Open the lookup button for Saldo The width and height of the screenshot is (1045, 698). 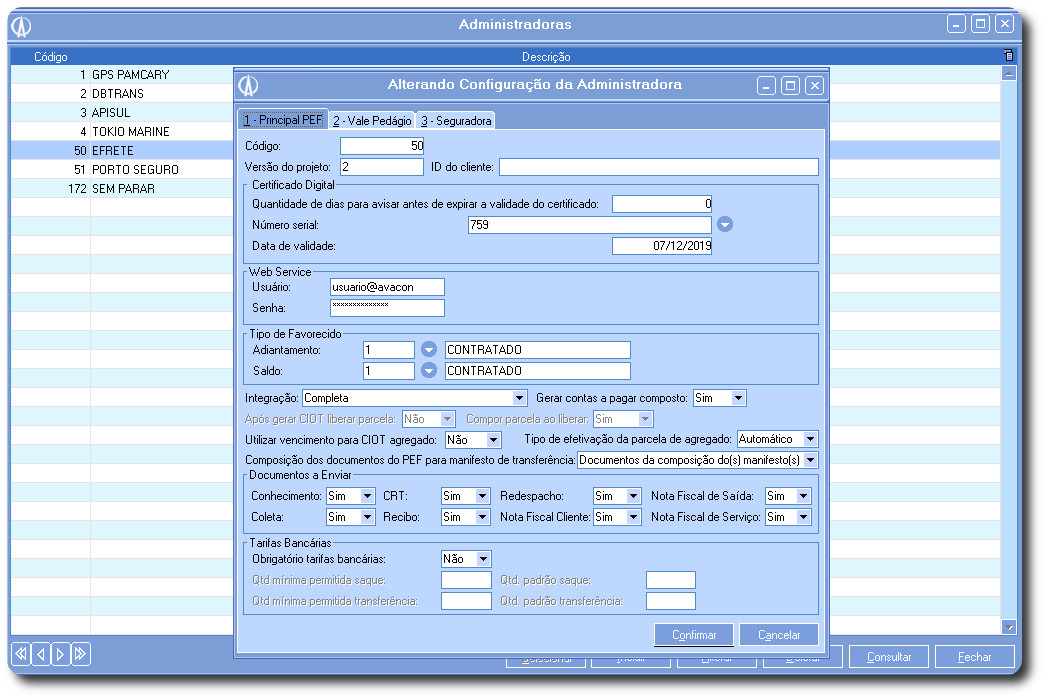click(429, 371)
